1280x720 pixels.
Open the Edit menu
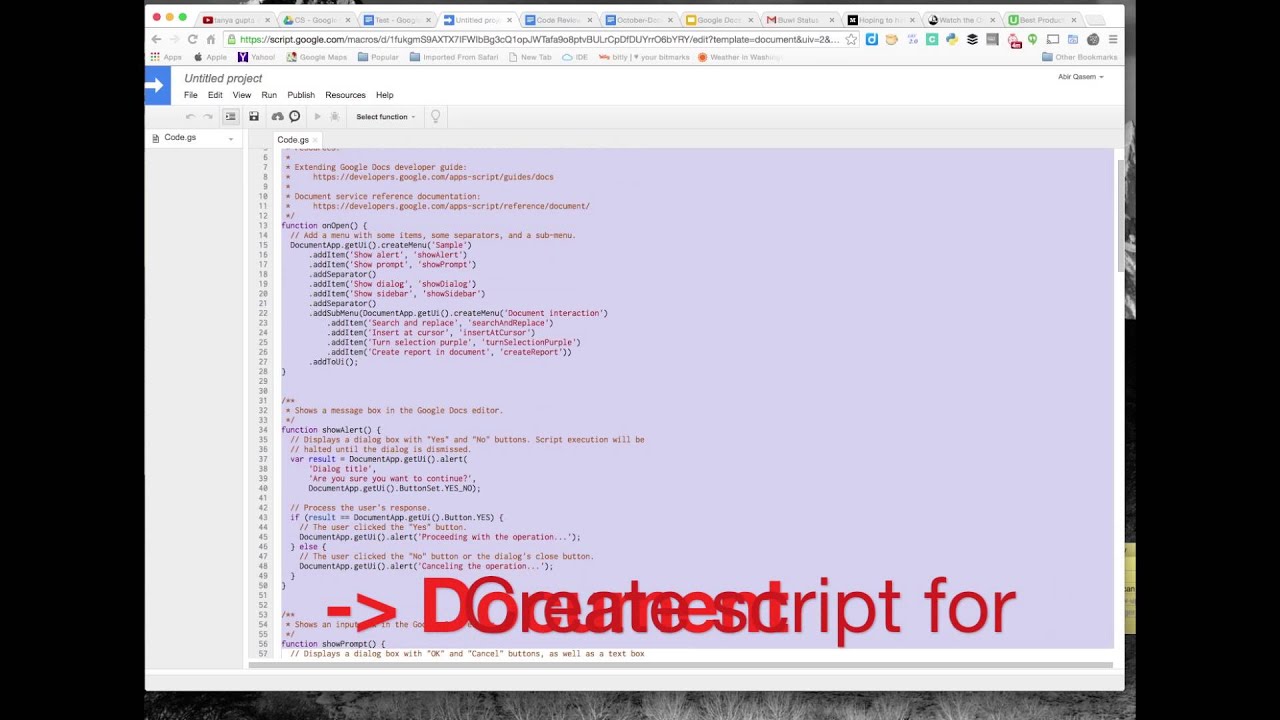pos(215,95)
